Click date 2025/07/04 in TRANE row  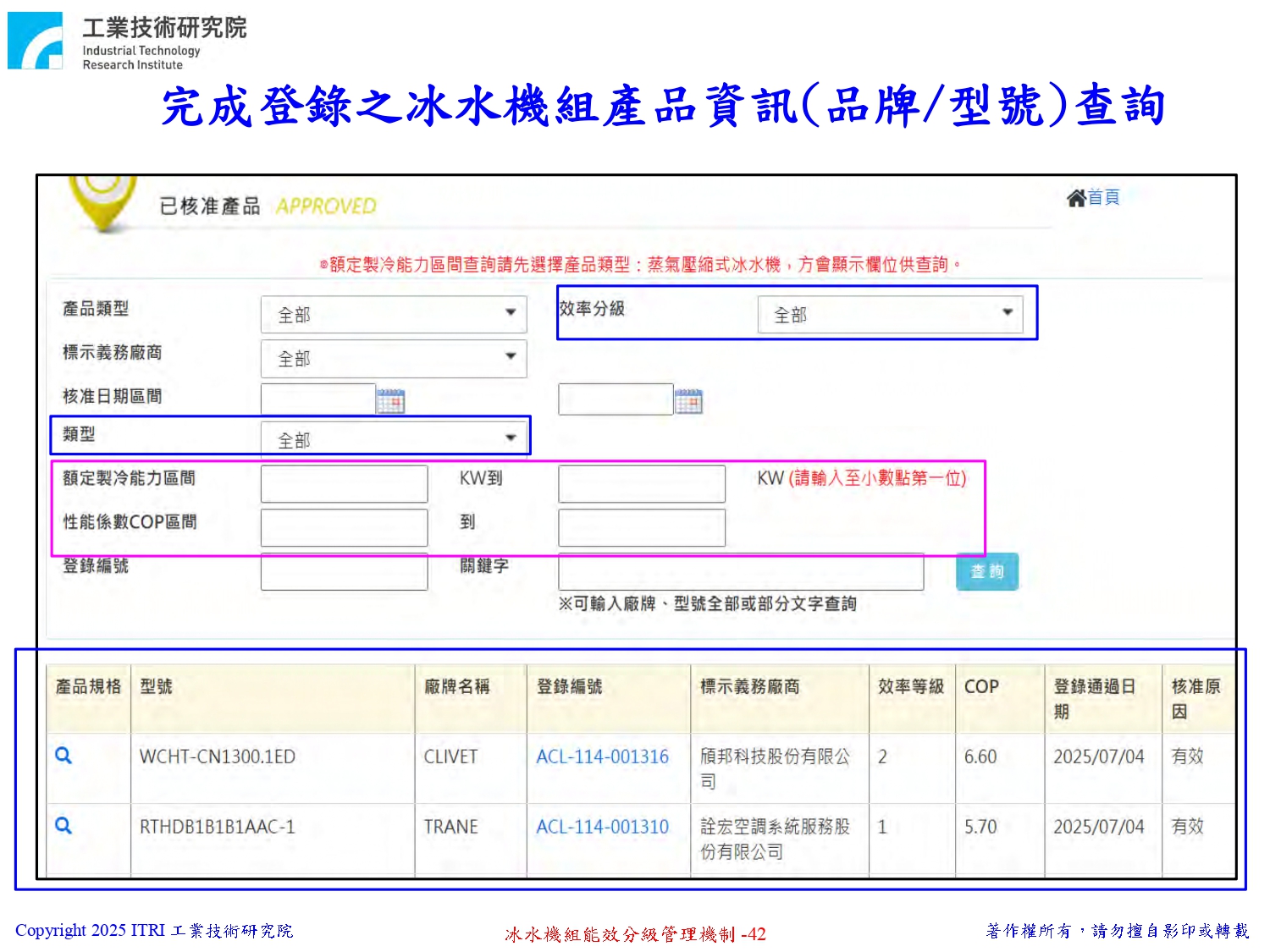pos(1099,827)
